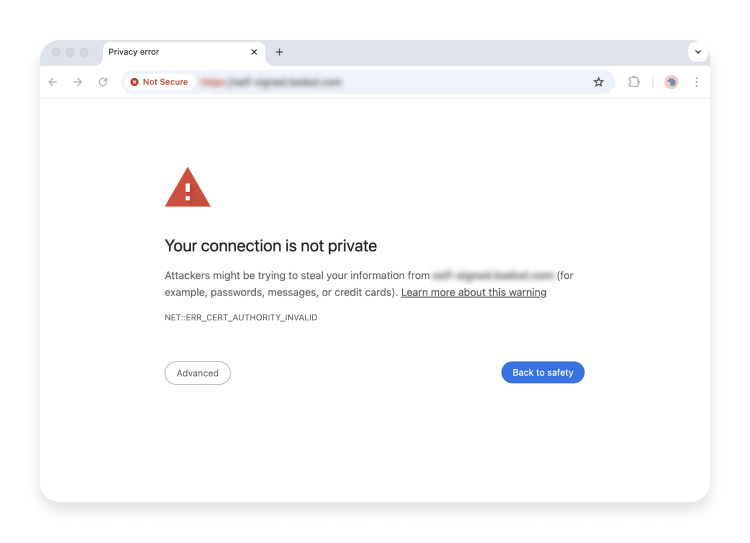Open the profile avatar menu
This screenshot has width=750, height=543.
[671, 82]
